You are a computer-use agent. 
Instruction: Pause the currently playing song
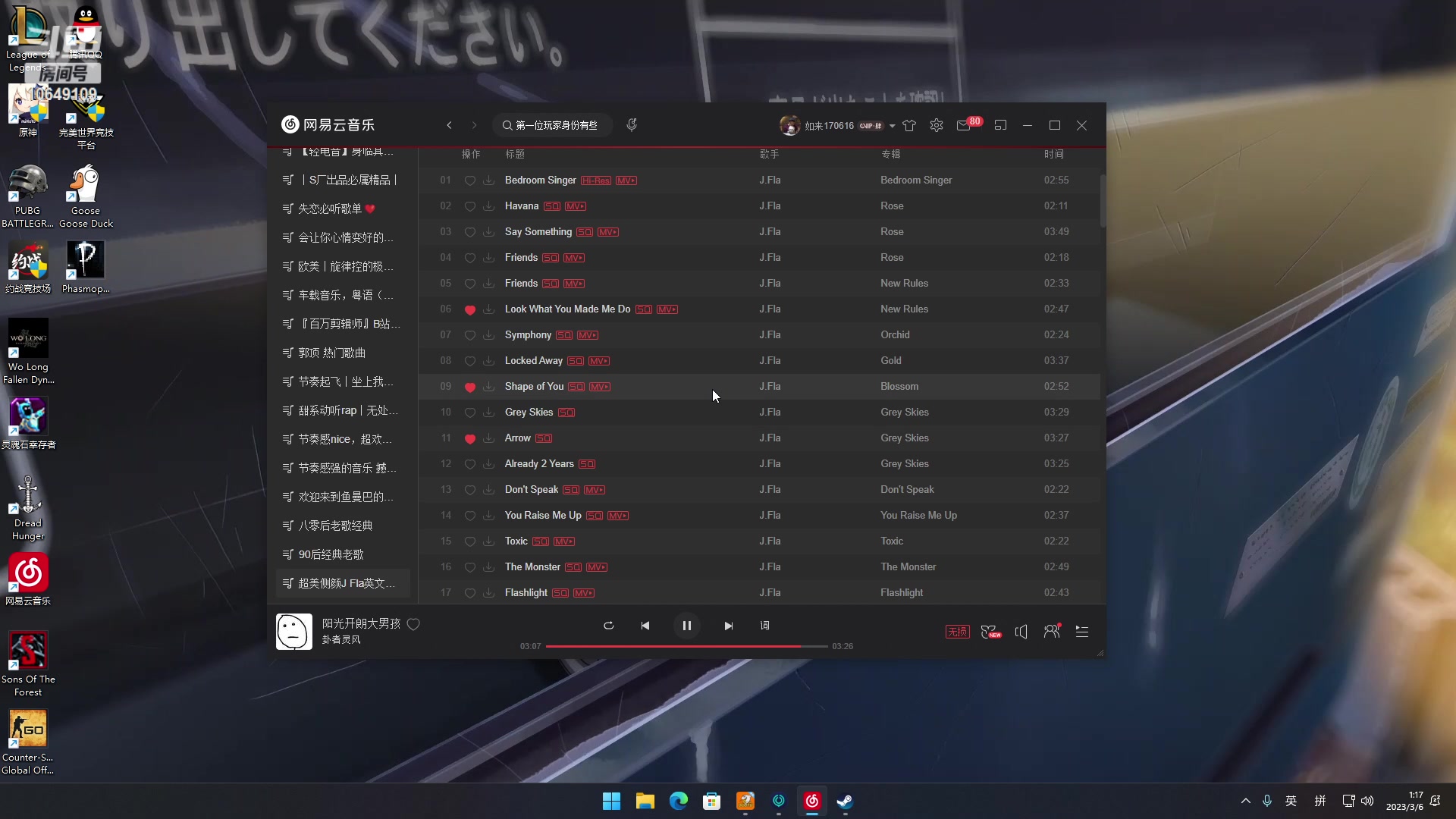click(686, 626)
